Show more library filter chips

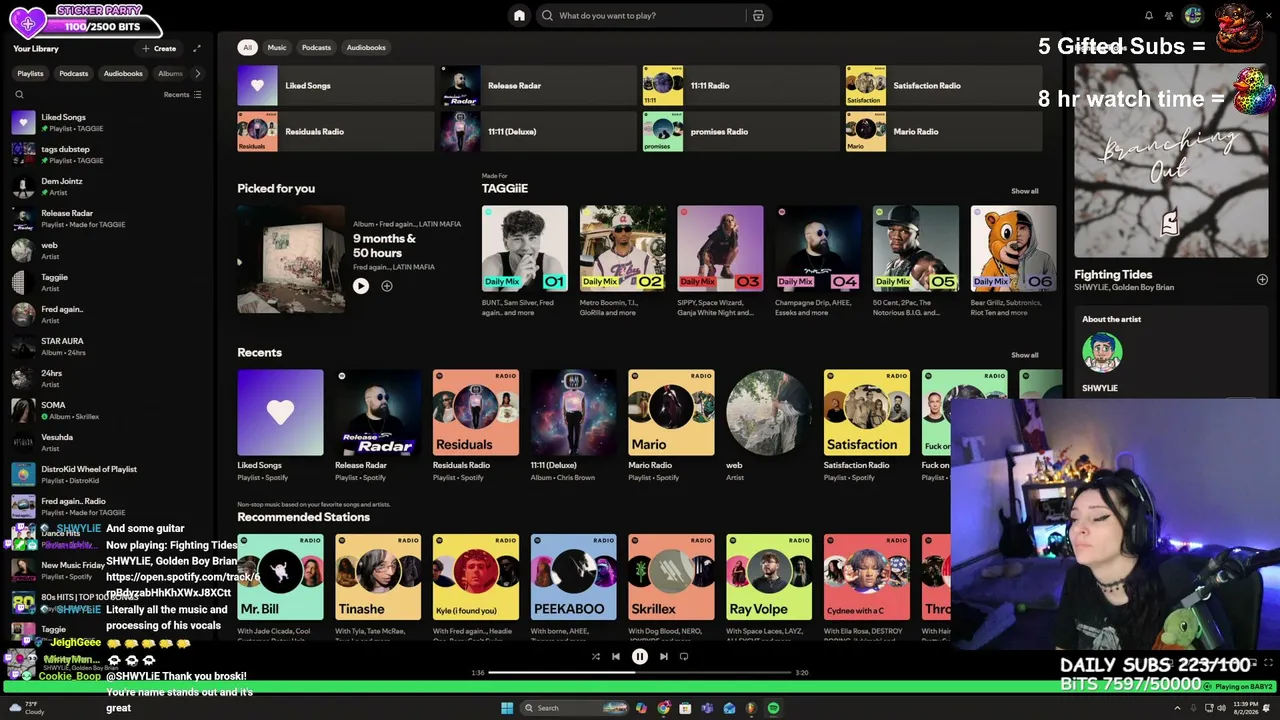(197, 73)
